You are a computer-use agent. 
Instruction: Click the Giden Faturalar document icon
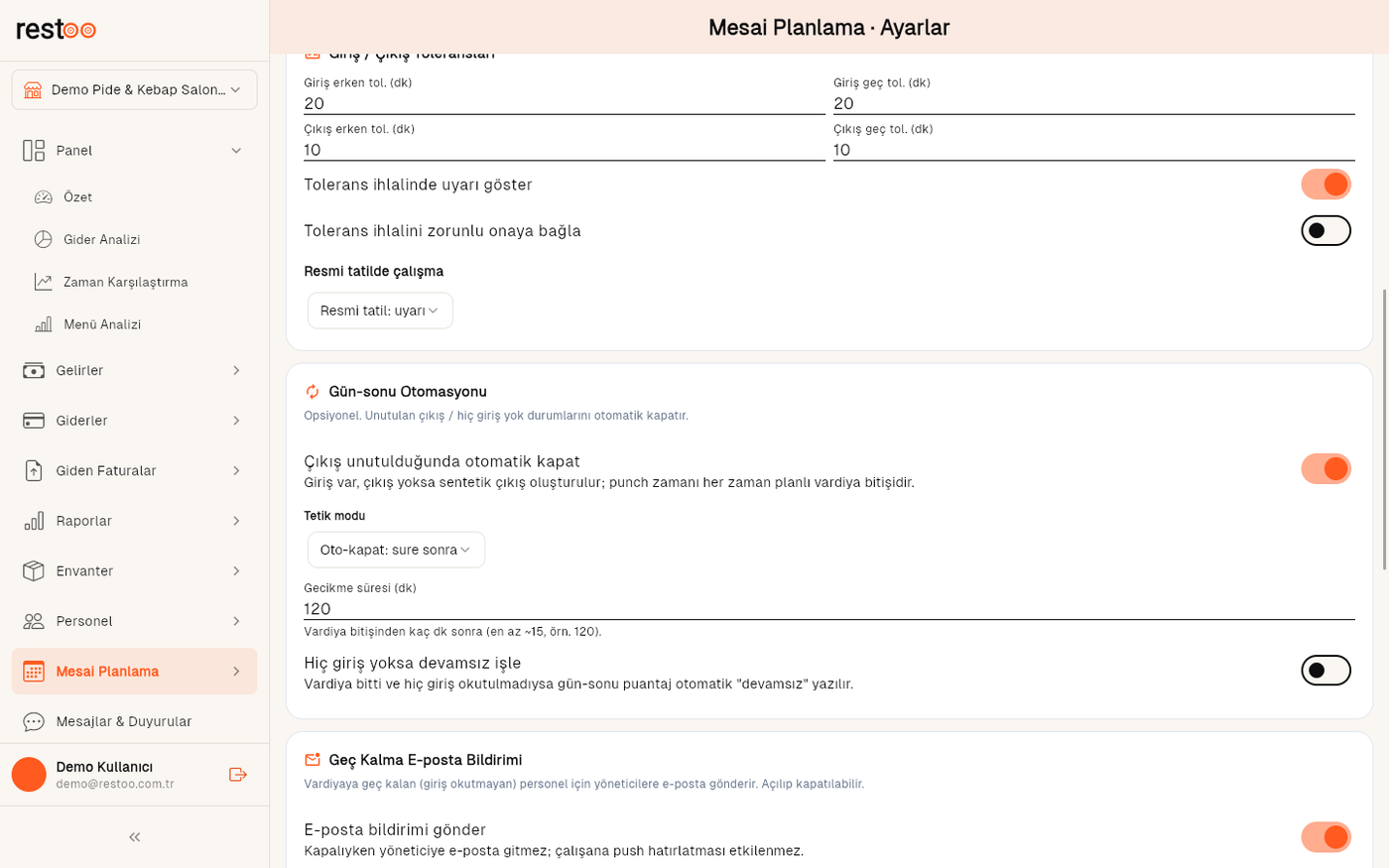click(34, 471)
